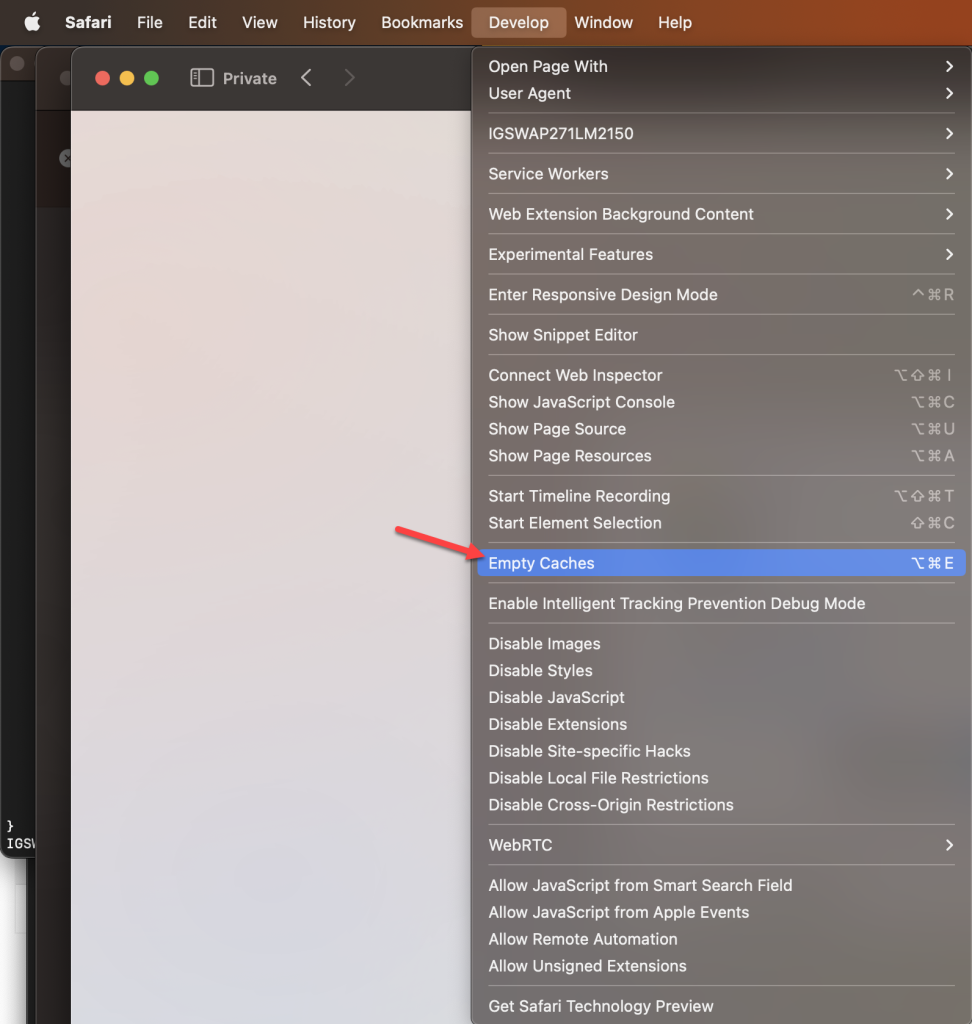Toggle Disable Site-specific Hacks
Image resolution: width=972 pixels, height=1024 pixels.
pos(721,751)
